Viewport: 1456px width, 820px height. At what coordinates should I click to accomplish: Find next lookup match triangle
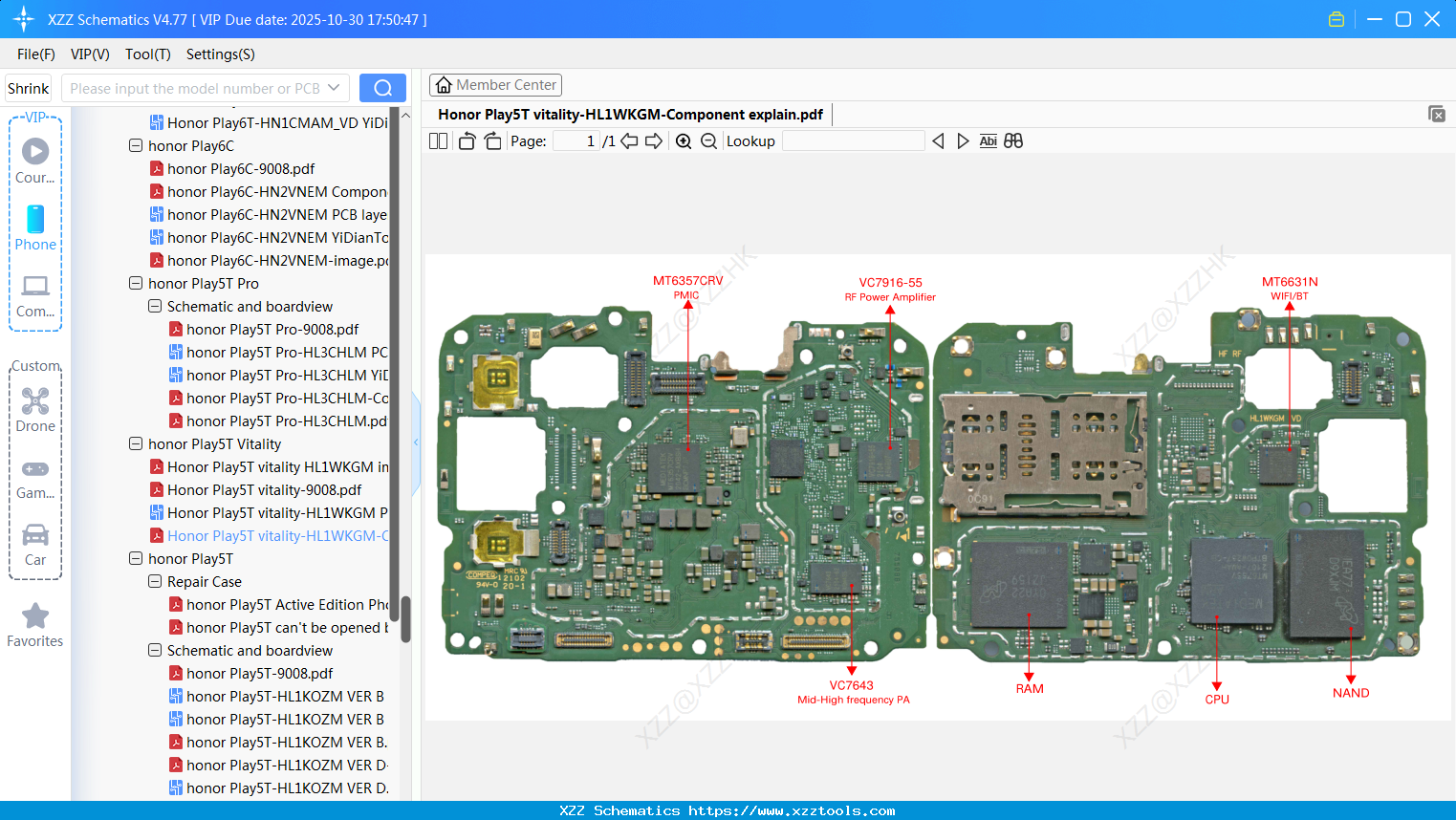pyautogui.click(x=963, y=141)
